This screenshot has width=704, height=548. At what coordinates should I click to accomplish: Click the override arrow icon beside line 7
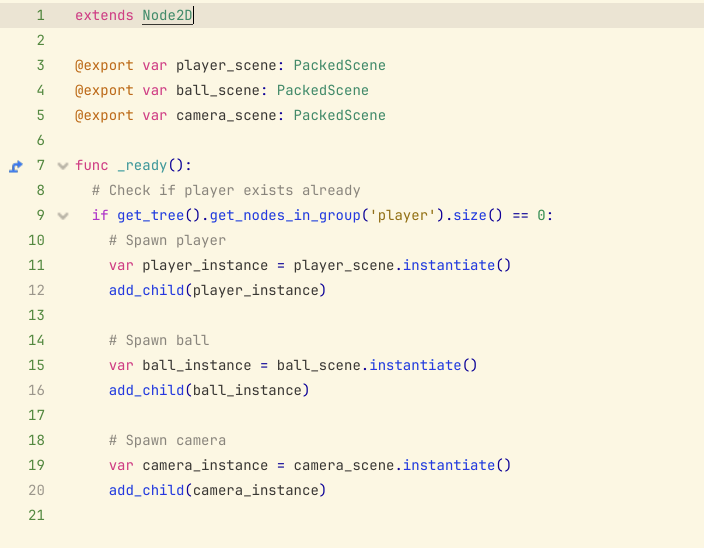[x=16, y=166]
